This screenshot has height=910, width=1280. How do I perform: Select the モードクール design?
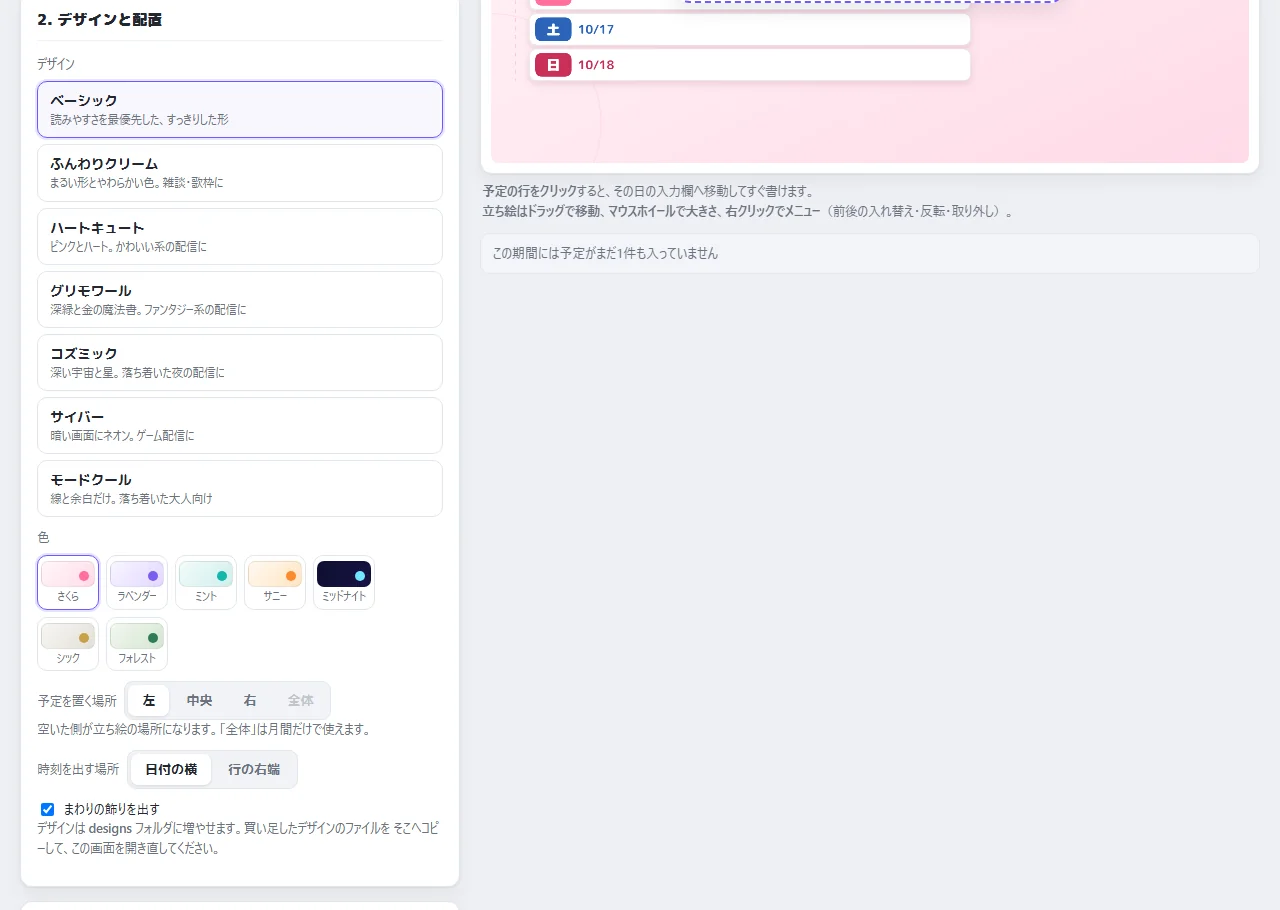pos(240,488)
